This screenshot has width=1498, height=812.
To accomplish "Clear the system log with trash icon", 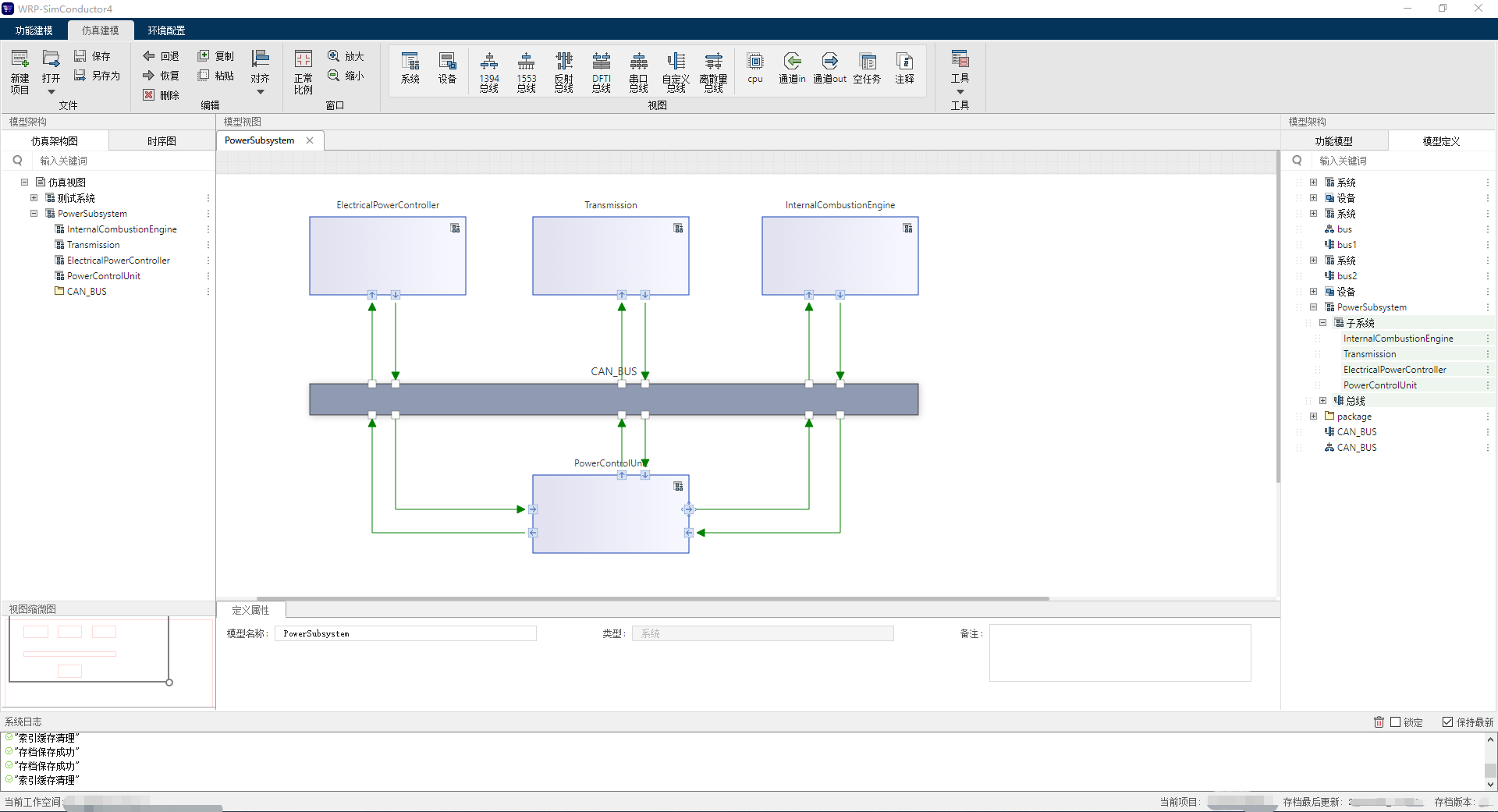I will pyautogui.click(x=1379, y=722).
